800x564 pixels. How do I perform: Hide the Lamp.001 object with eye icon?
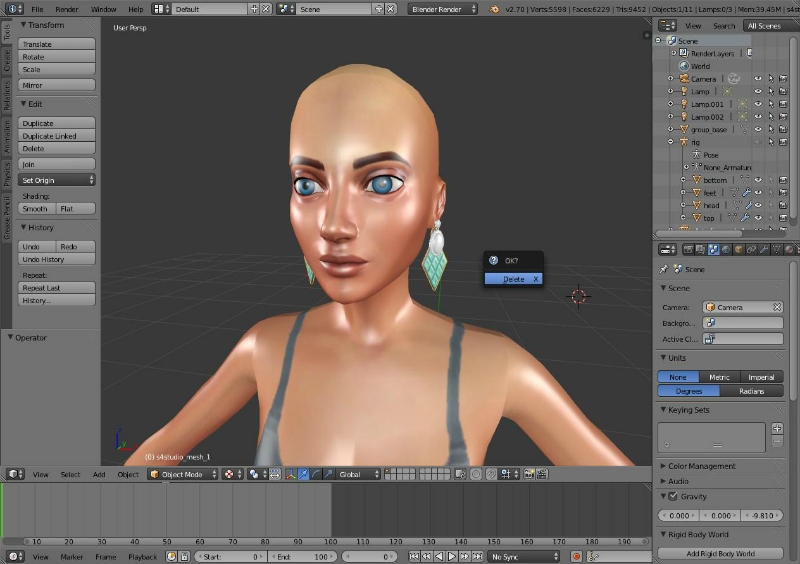click(757, 104)
